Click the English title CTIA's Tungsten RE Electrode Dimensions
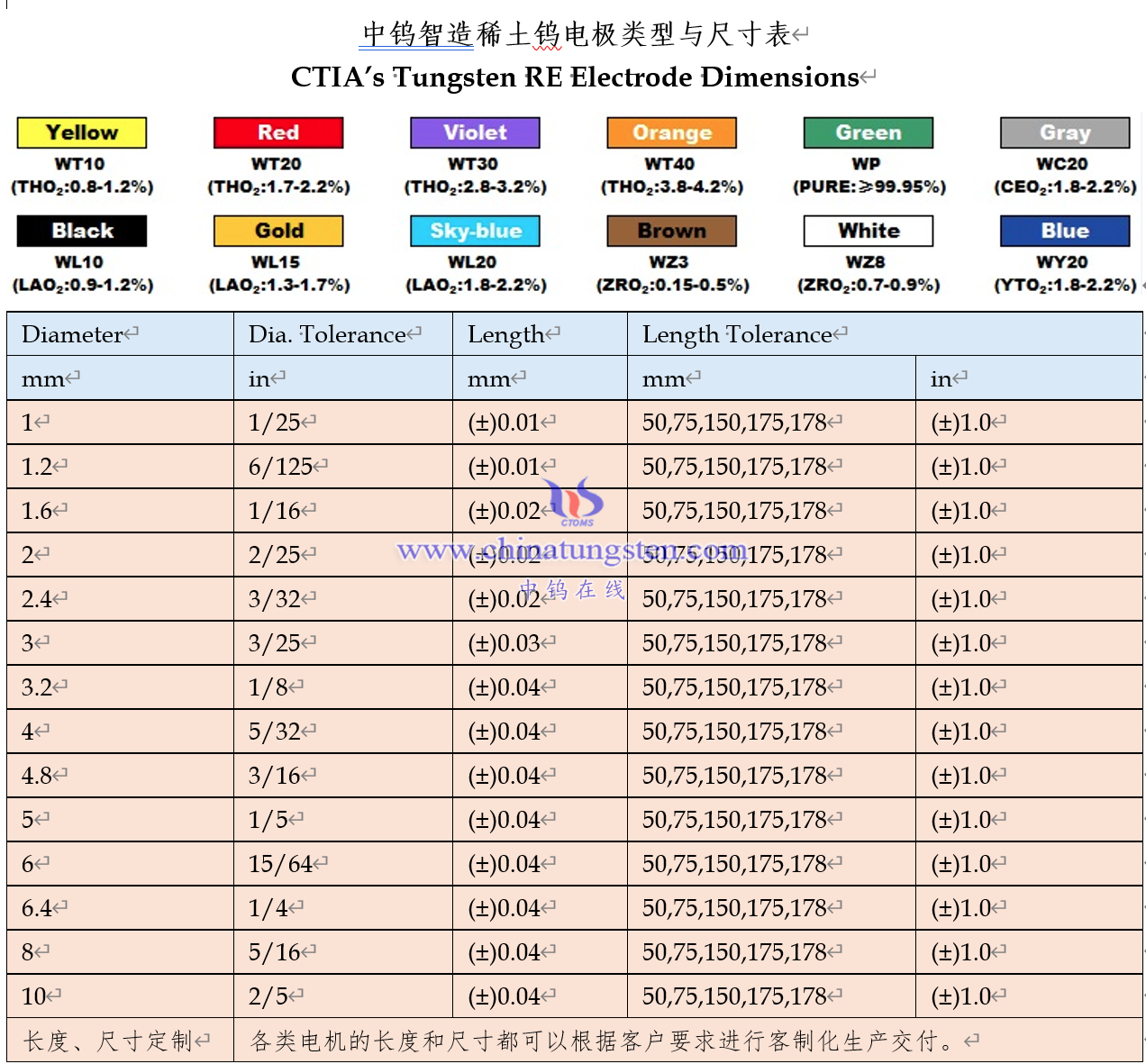This screenshot has width=1146, height=1064. pyautogui.click(x=575, y=77)
